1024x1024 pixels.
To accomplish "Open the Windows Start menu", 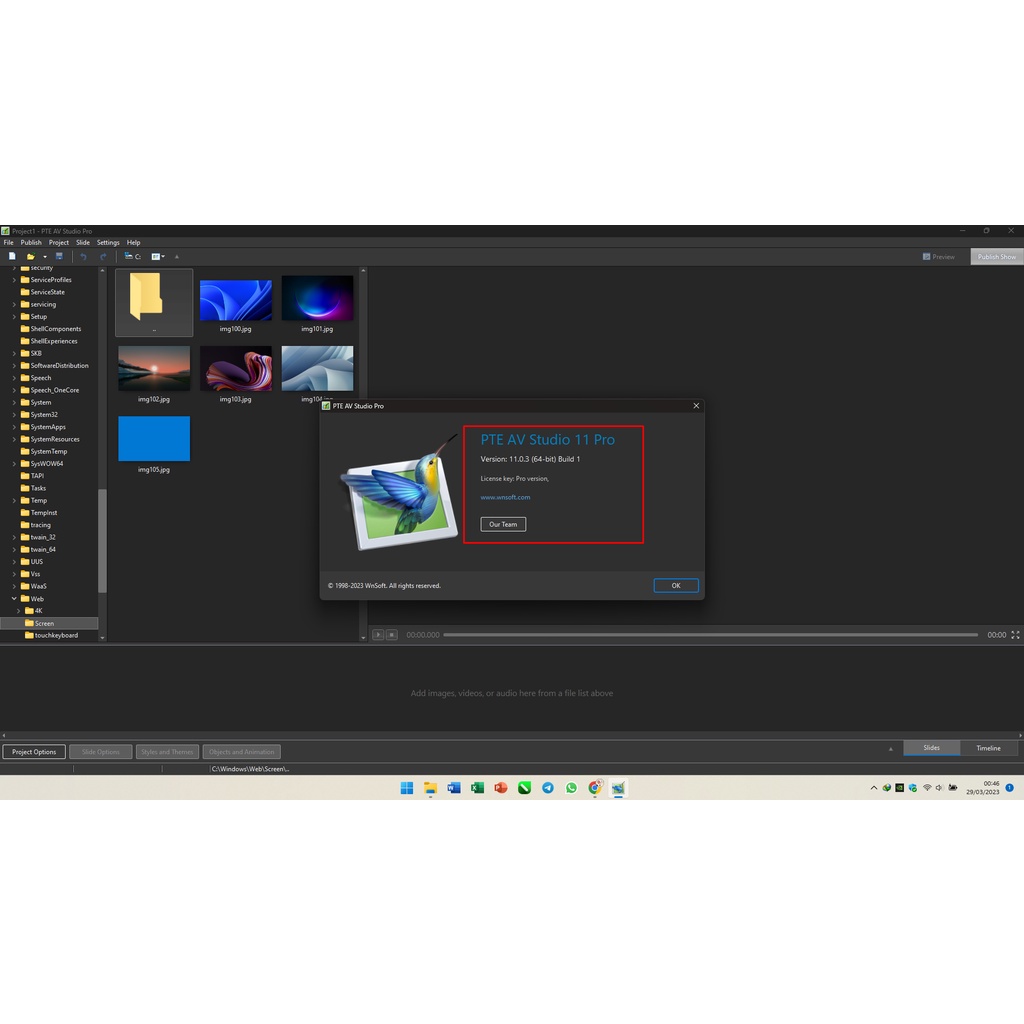I will tap(407, 788).
